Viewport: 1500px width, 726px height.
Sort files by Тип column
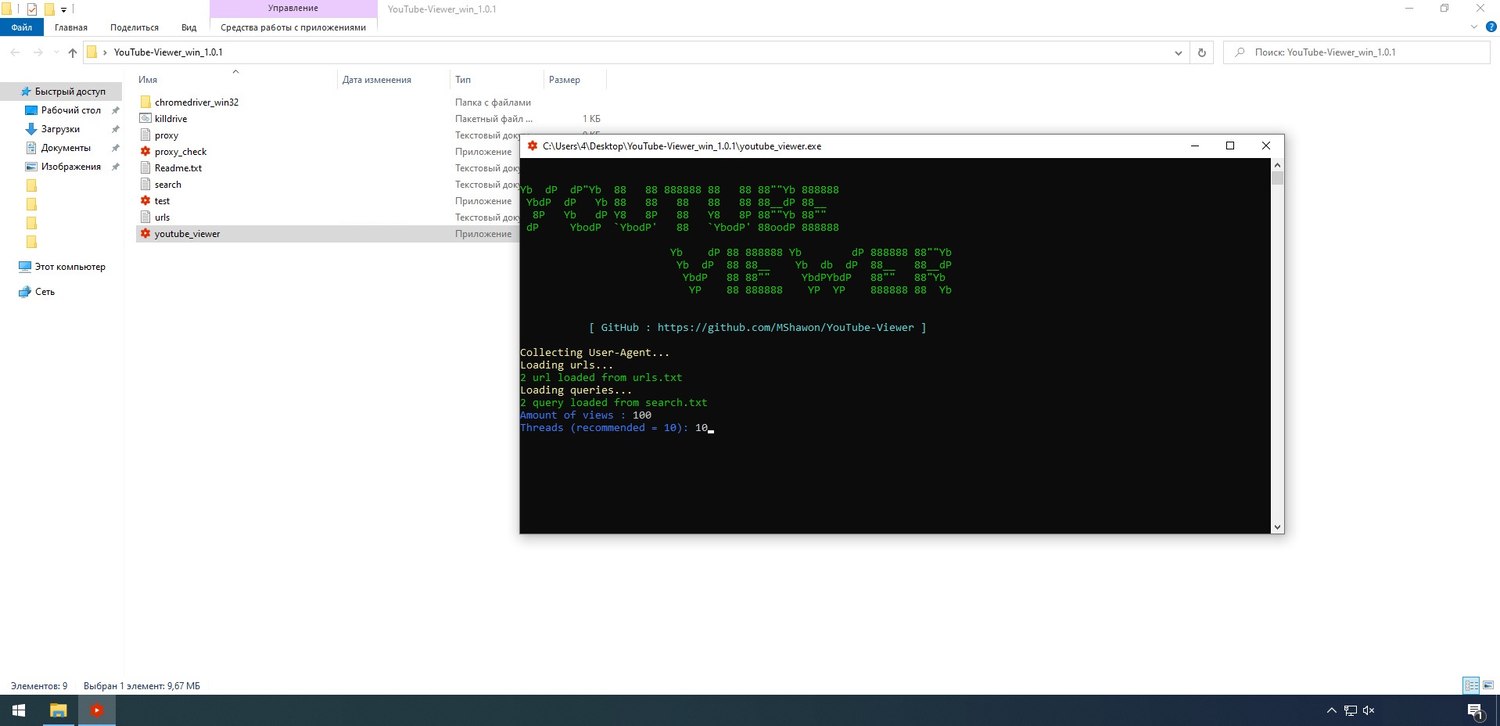463,79
